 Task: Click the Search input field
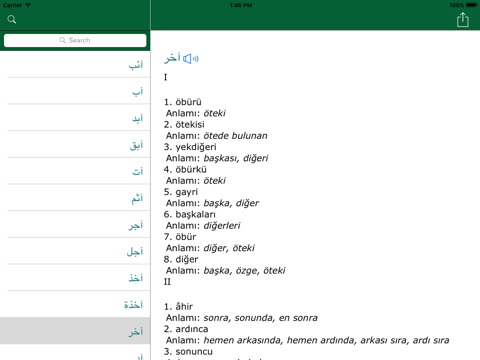tap(75, 40)
